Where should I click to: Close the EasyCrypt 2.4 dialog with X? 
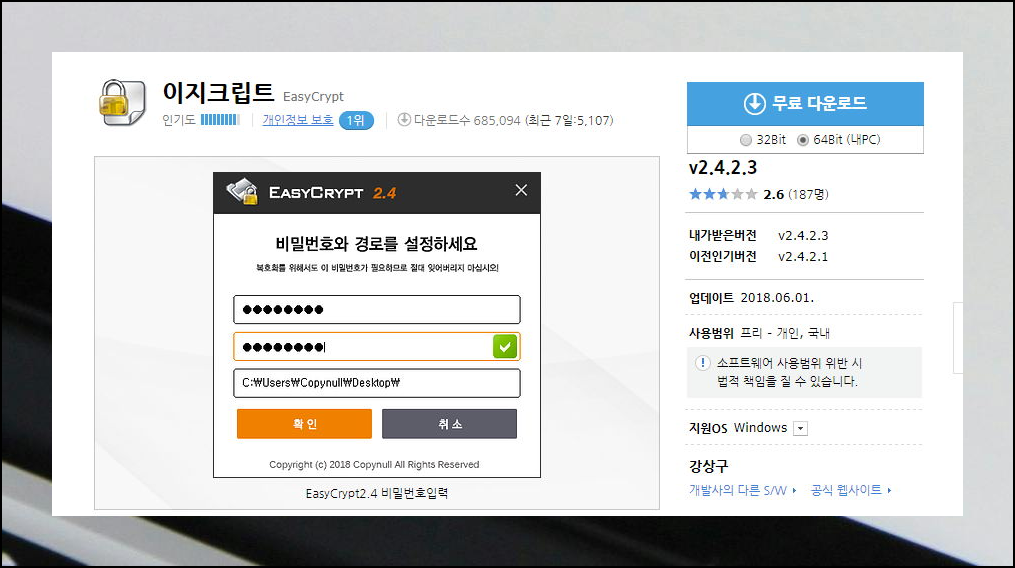[x=521, y=190]
